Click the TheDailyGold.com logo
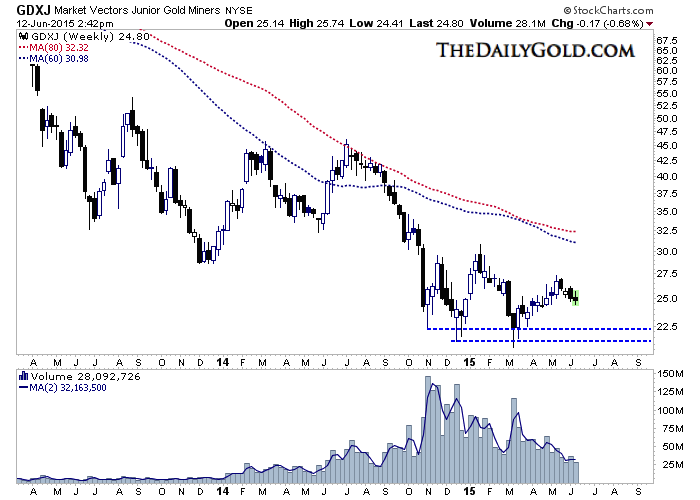 pyautogui.click(x=536, y=50)
